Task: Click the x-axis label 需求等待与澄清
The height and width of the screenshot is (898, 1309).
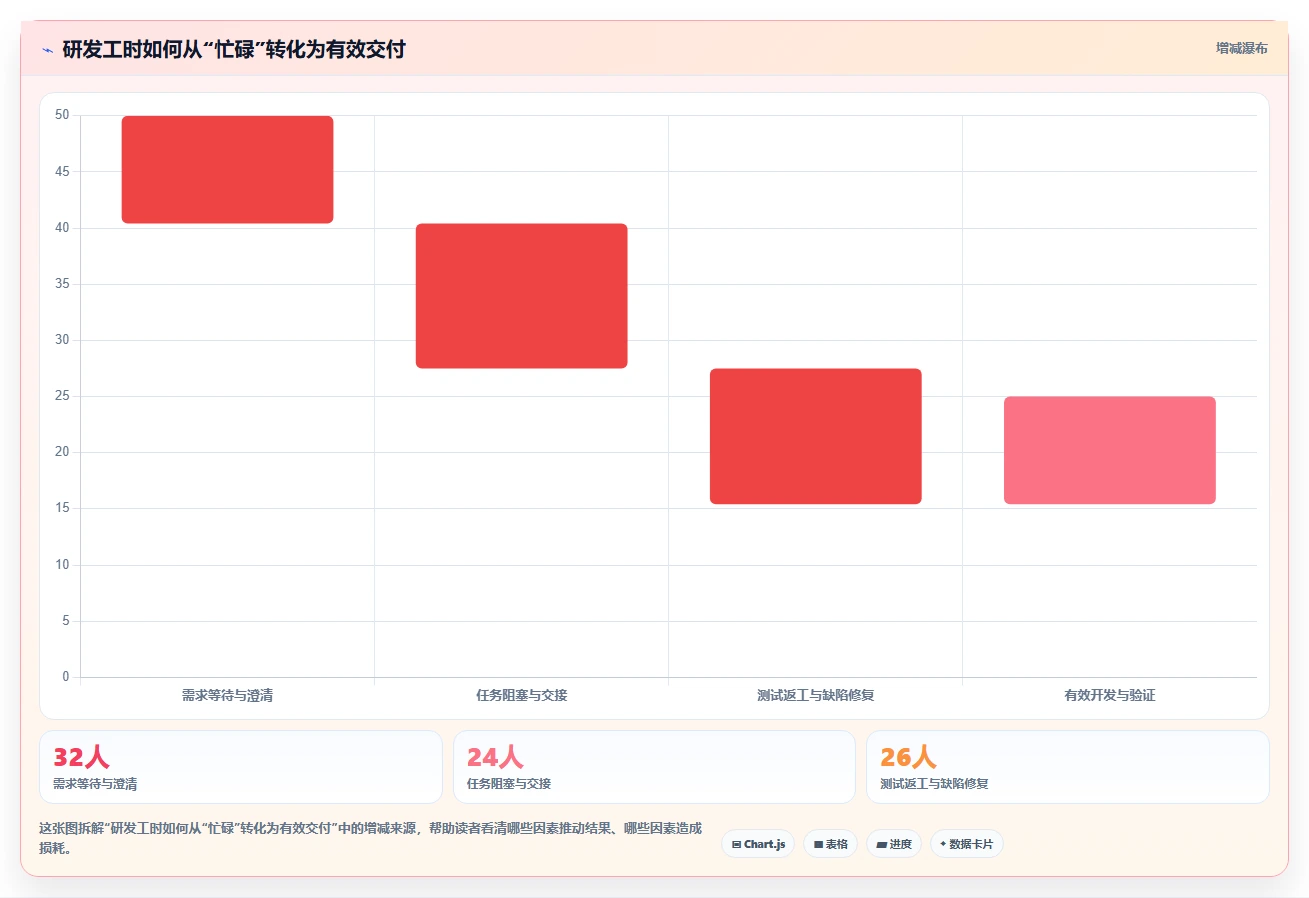Action: (227, 695)
